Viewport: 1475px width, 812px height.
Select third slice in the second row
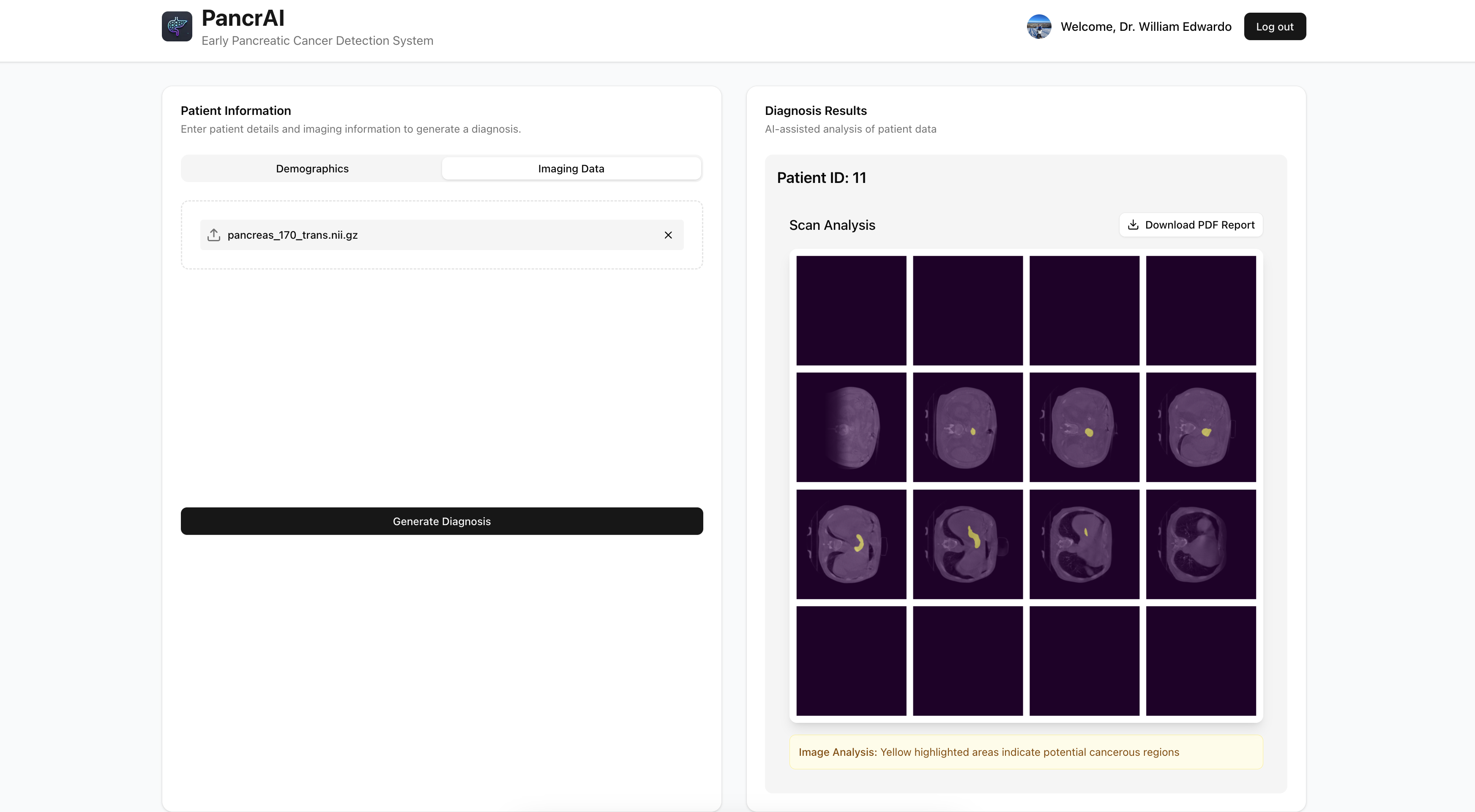[1084, 427]
